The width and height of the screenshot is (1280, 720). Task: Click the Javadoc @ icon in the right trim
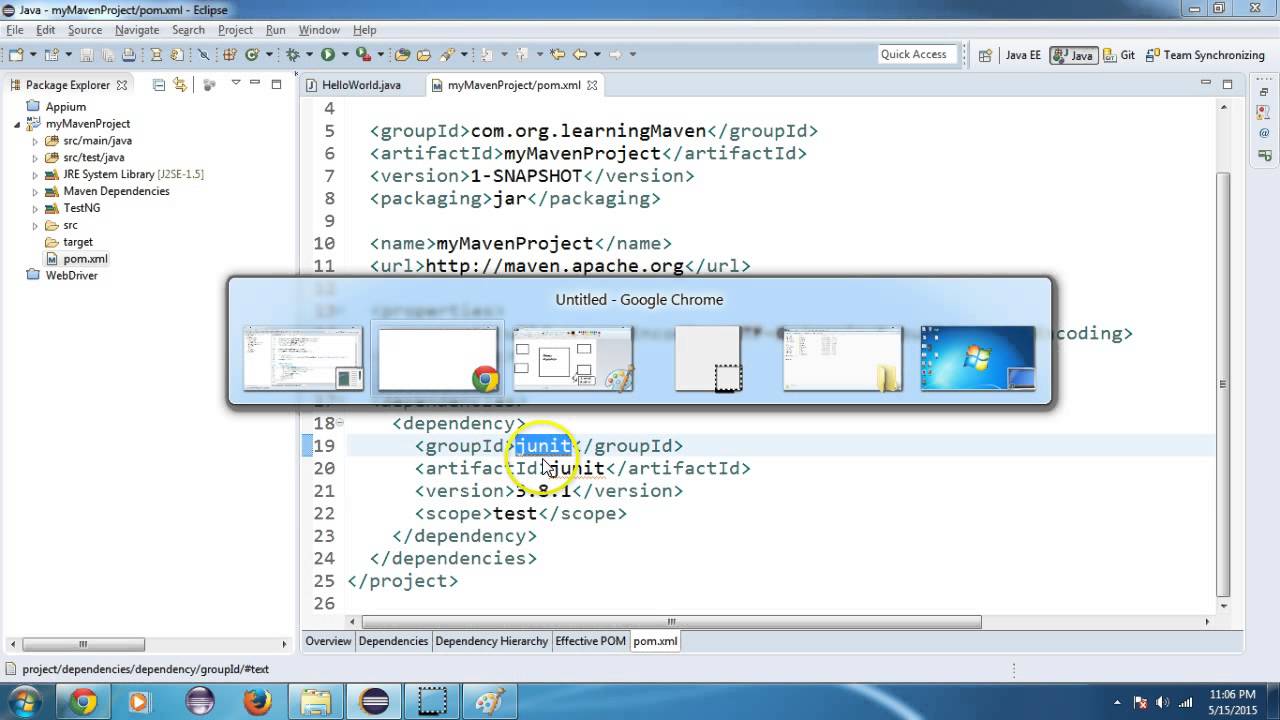1265,133
